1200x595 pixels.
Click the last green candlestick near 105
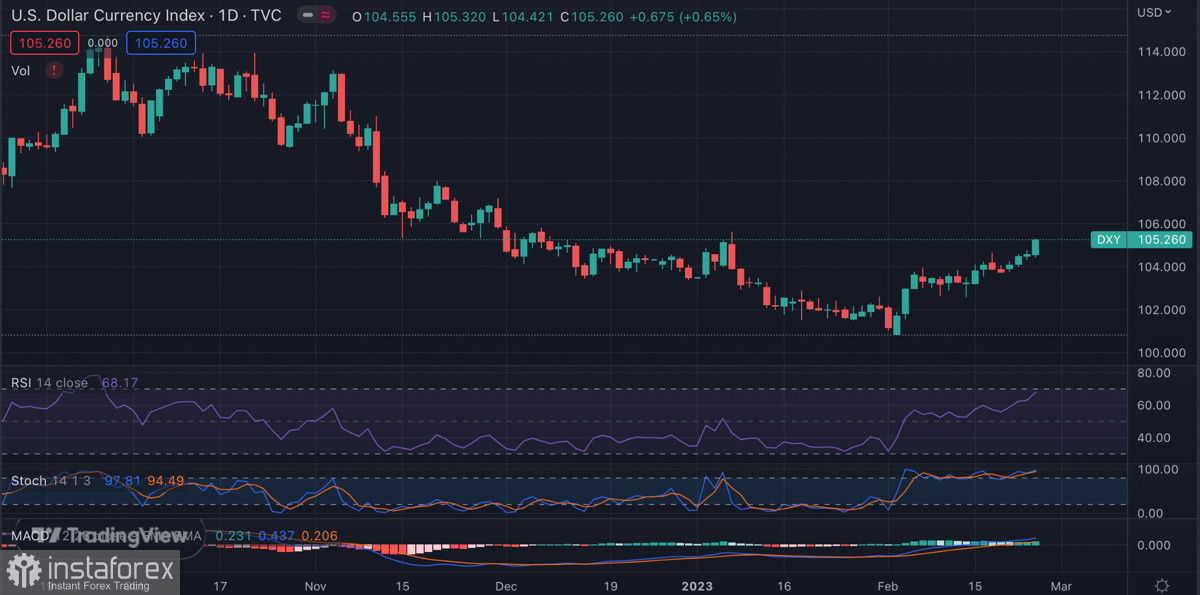(1036, 247)
